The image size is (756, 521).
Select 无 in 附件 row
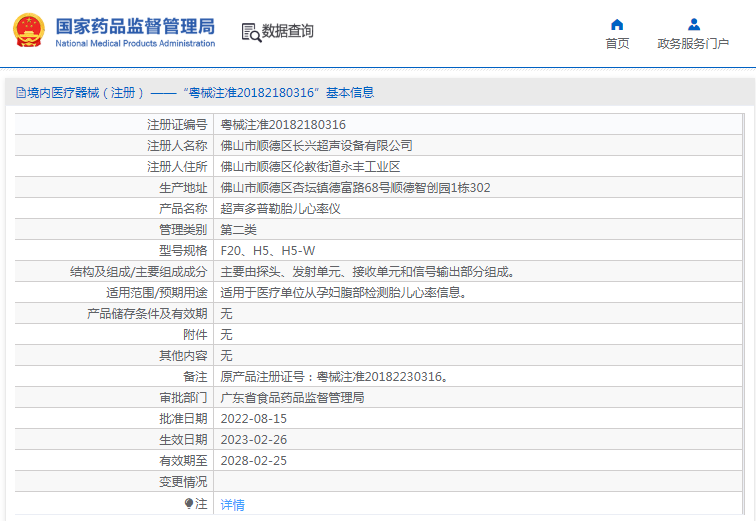(x=227, y=334)
